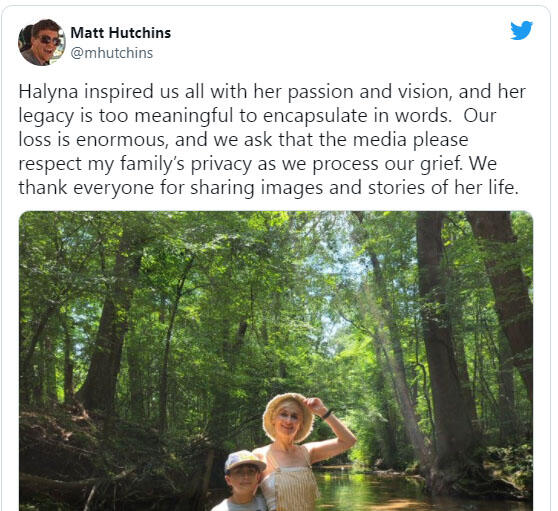This screenshot has width=558, height=511.
Task: Click the phrase 'passion and vision'
Action: [x=370, y=93]
